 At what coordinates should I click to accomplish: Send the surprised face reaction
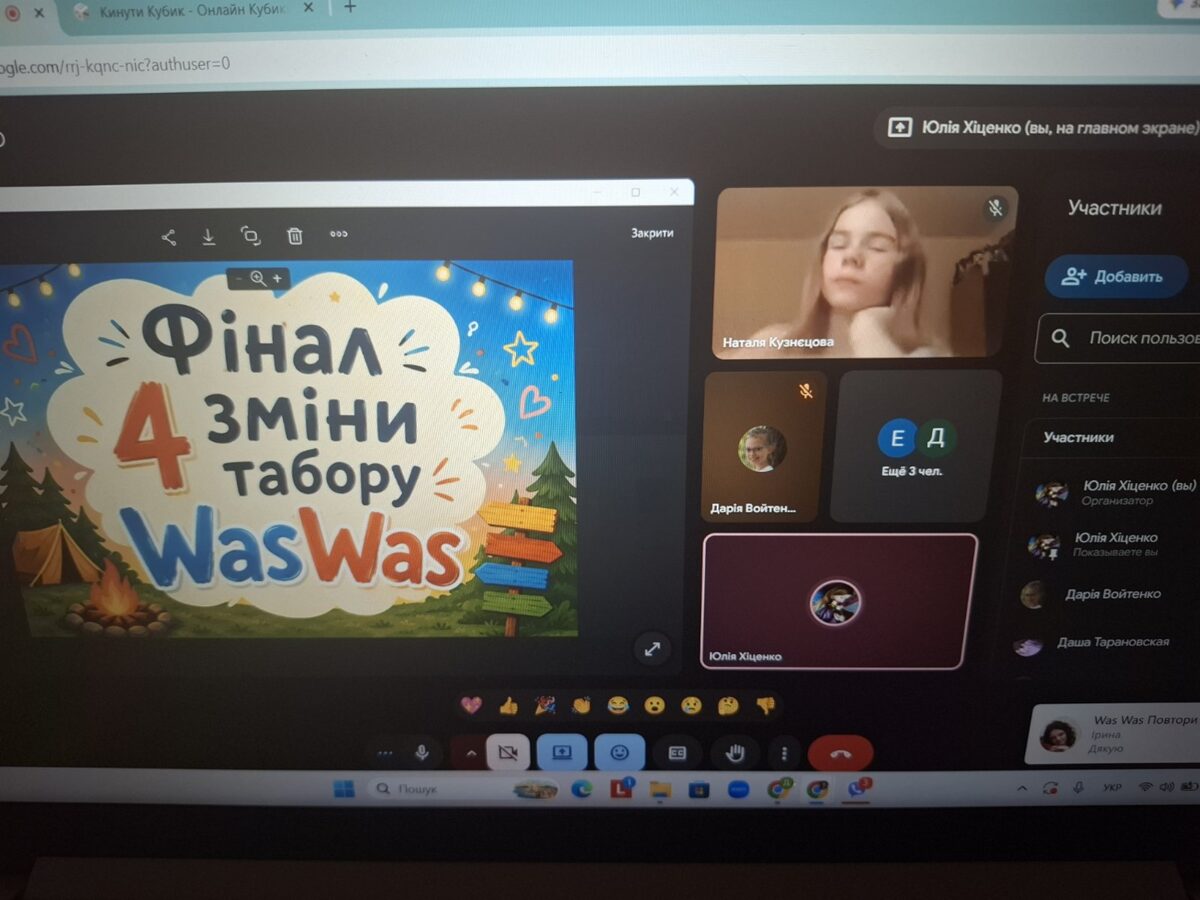click(654, 705)
